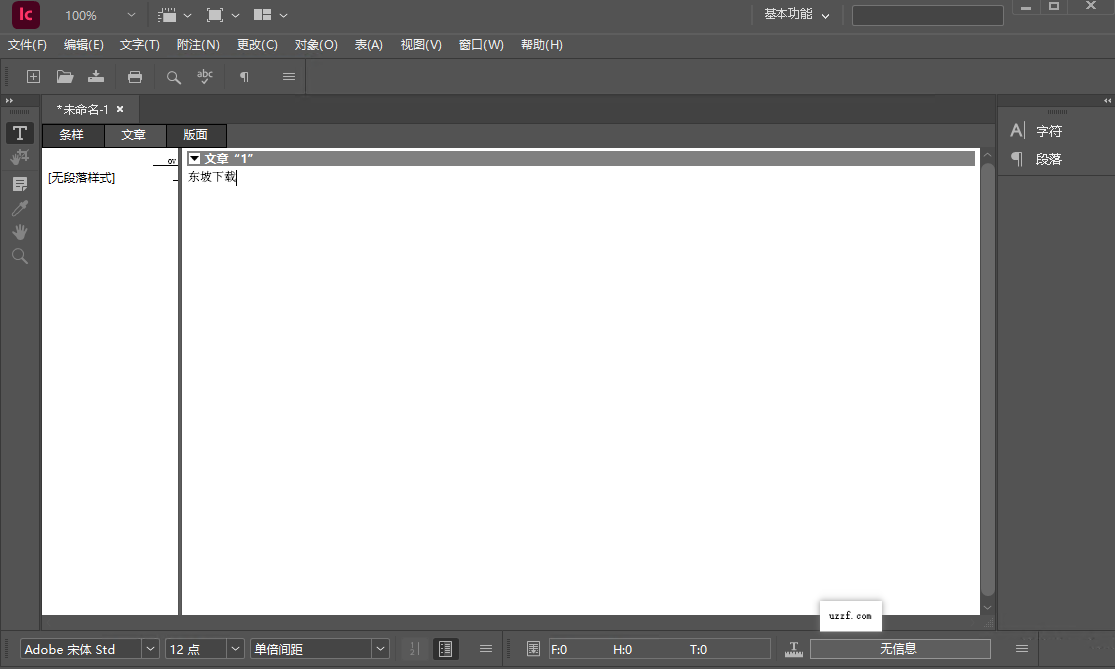
Task: Toggle hidden characters with pilcrow icon
Action: [x=244, y=76]
